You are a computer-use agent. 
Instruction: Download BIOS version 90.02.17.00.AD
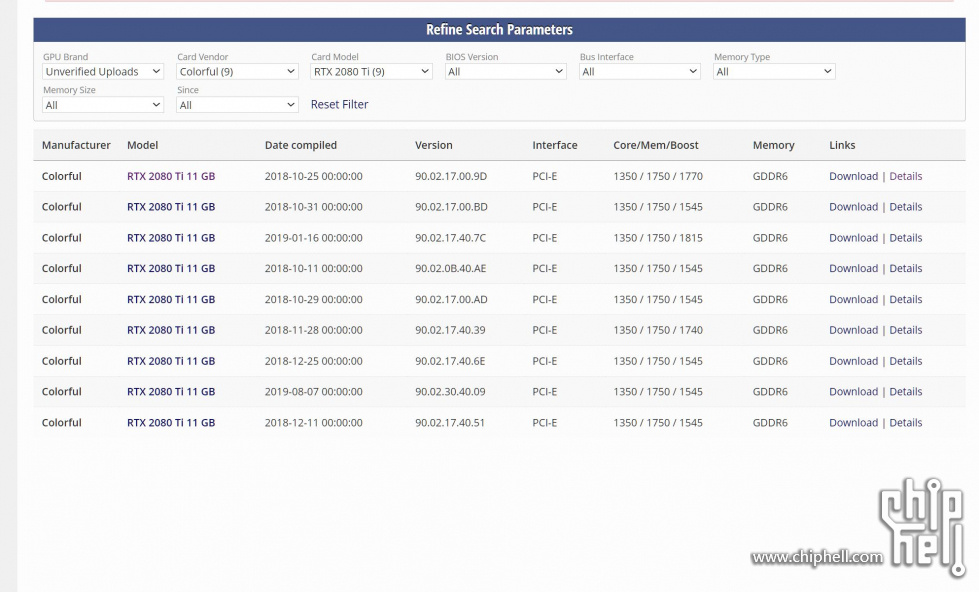854,300
